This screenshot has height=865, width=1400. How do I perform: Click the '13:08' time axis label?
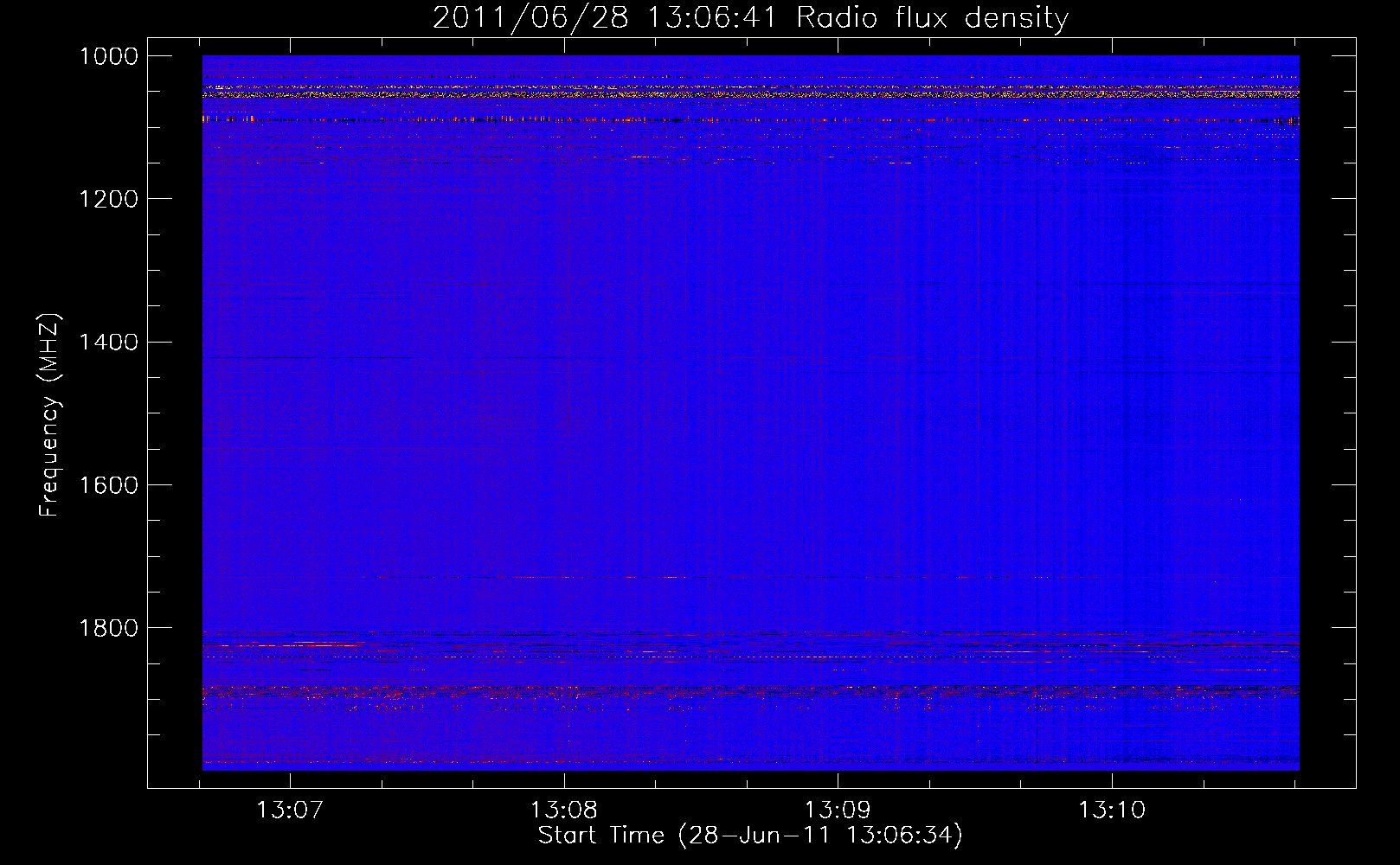click(563, 810)
